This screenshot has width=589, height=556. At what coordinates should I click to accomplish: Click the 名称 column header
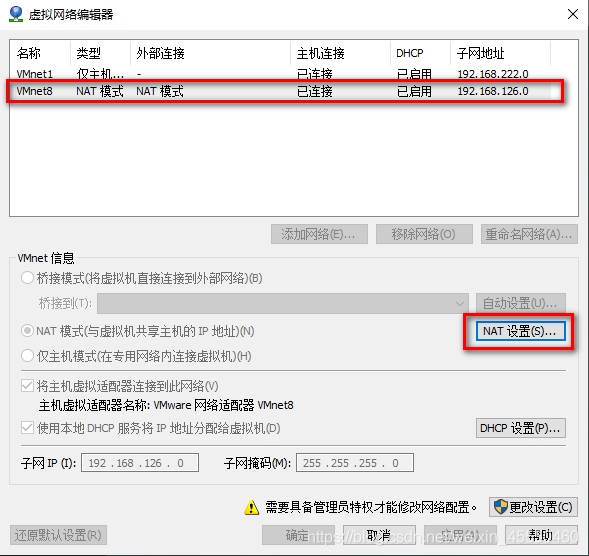pos(40,53)
